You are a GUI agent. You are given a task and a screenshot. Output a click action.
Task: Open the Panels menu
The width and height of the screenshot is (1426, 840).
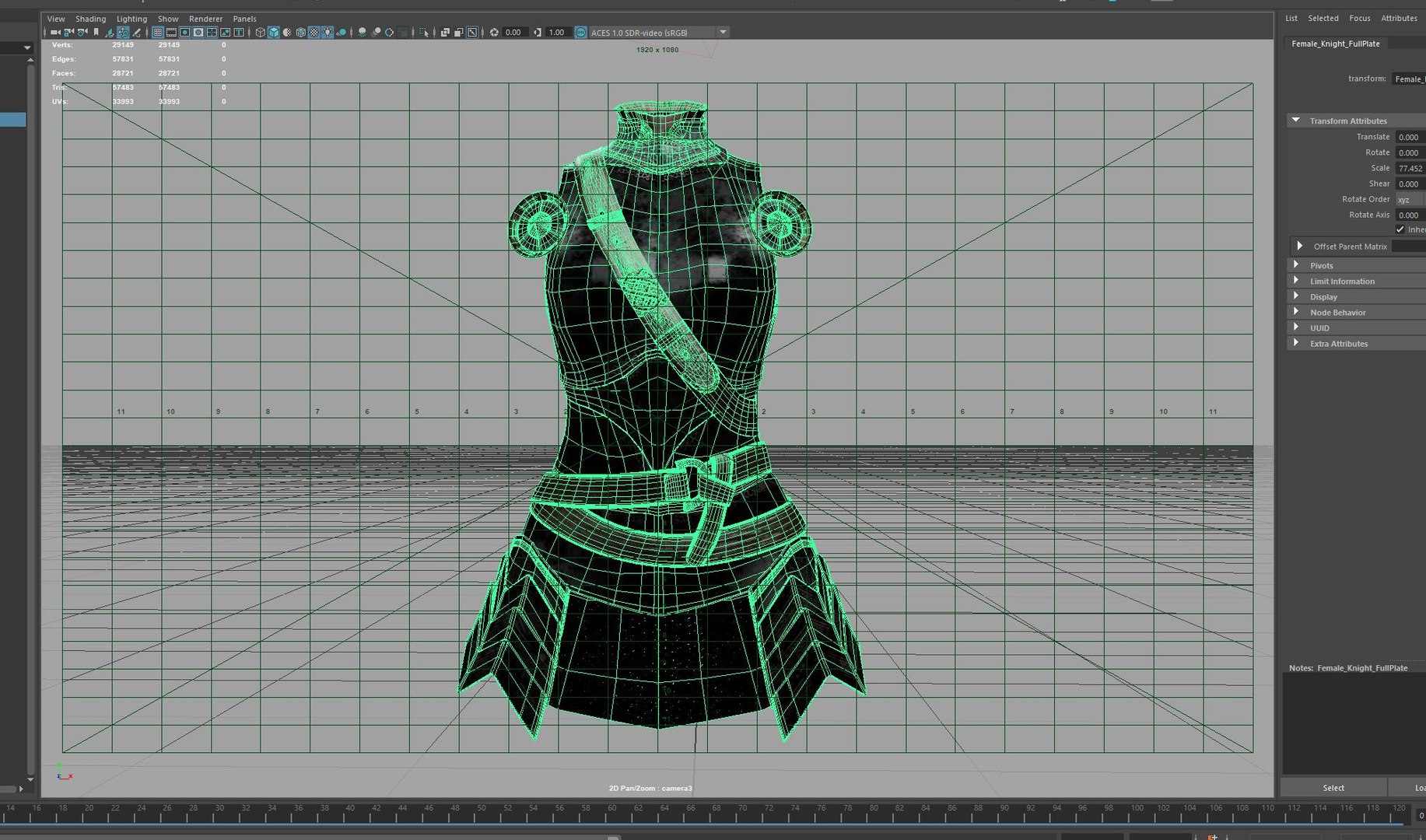pos(244,19)
